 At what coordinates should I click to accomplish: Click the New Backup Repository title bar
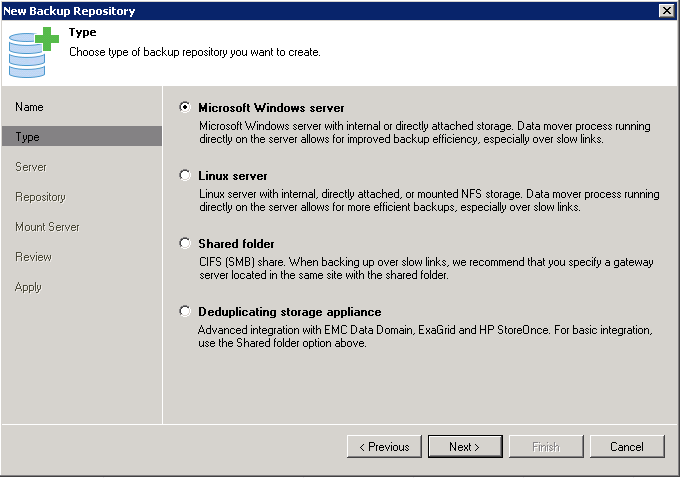click(x=300, y=10)
